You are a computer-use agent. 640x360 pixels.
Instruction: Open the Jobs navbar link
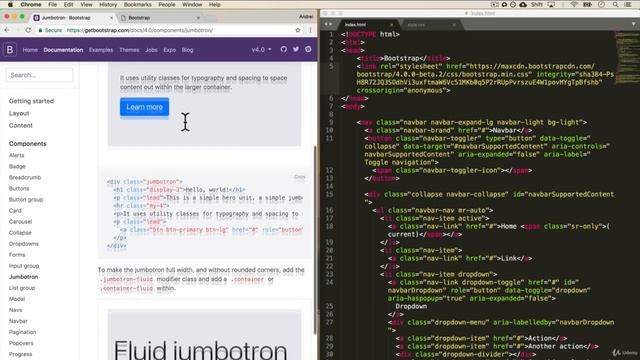pos(151,50)
